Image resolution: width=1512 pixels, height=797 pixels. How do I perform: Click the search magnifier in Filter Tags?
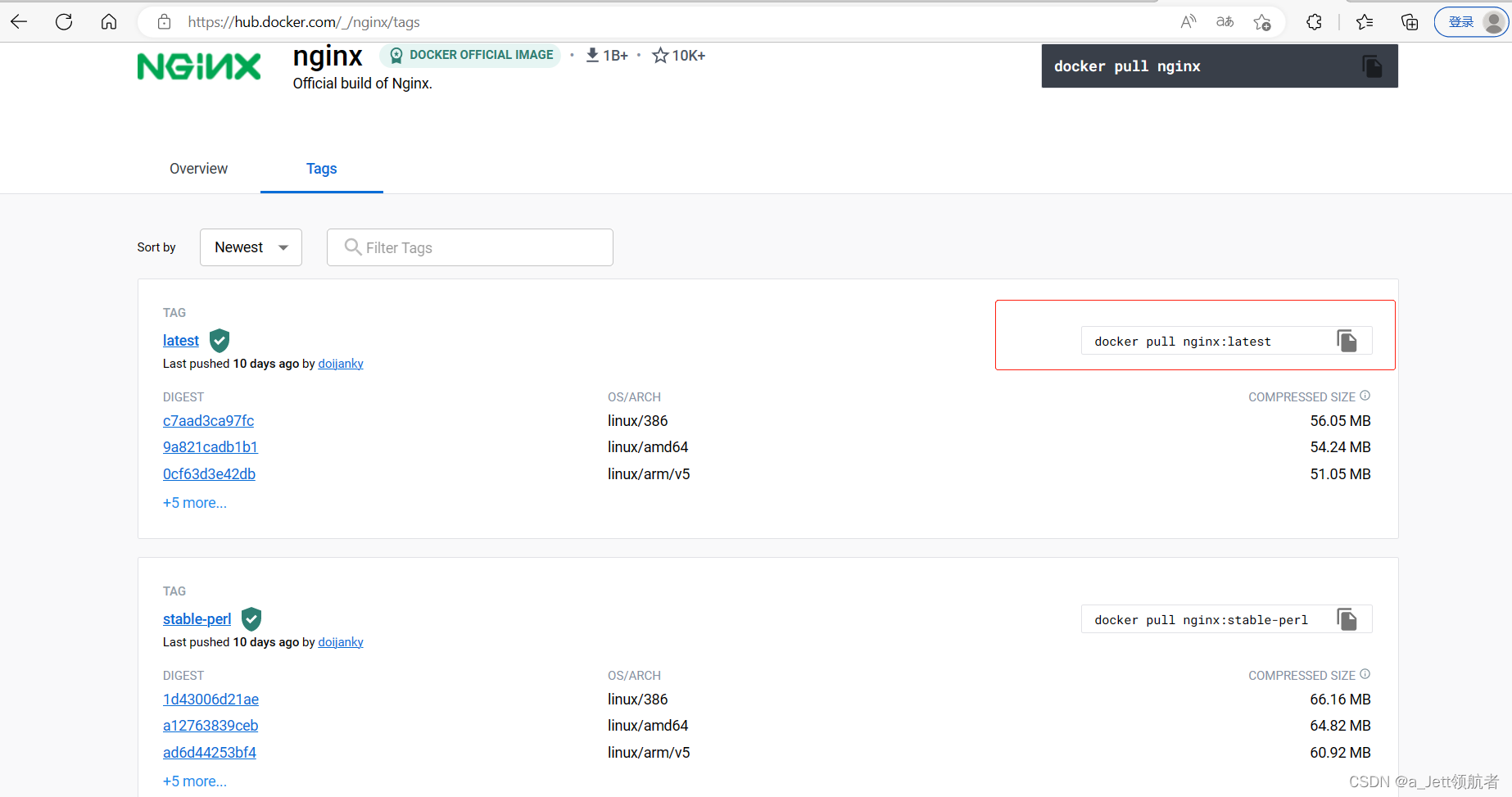pyautogui.click(x=353, y=247)
